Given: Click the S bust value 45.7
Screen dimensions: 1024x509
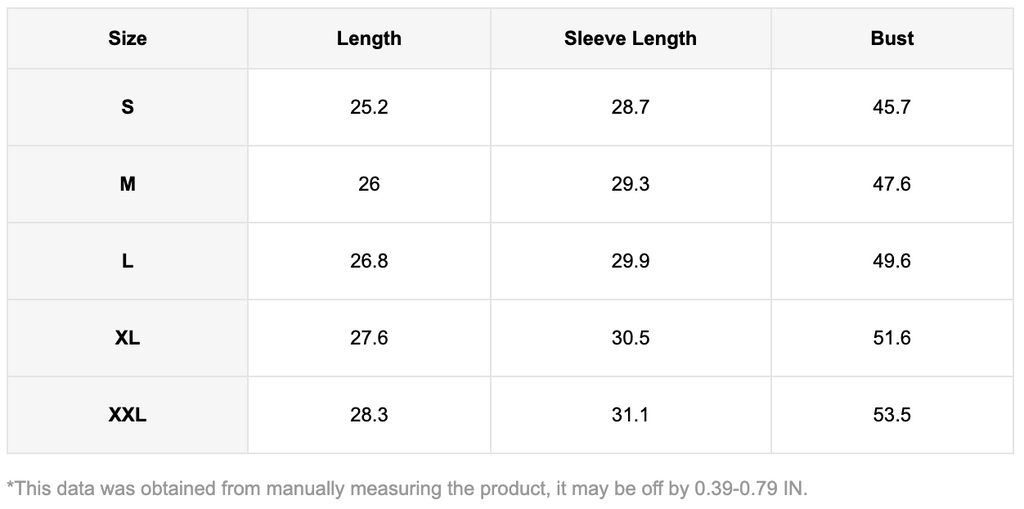Looking at the screenshot, I should coord(892,107).
